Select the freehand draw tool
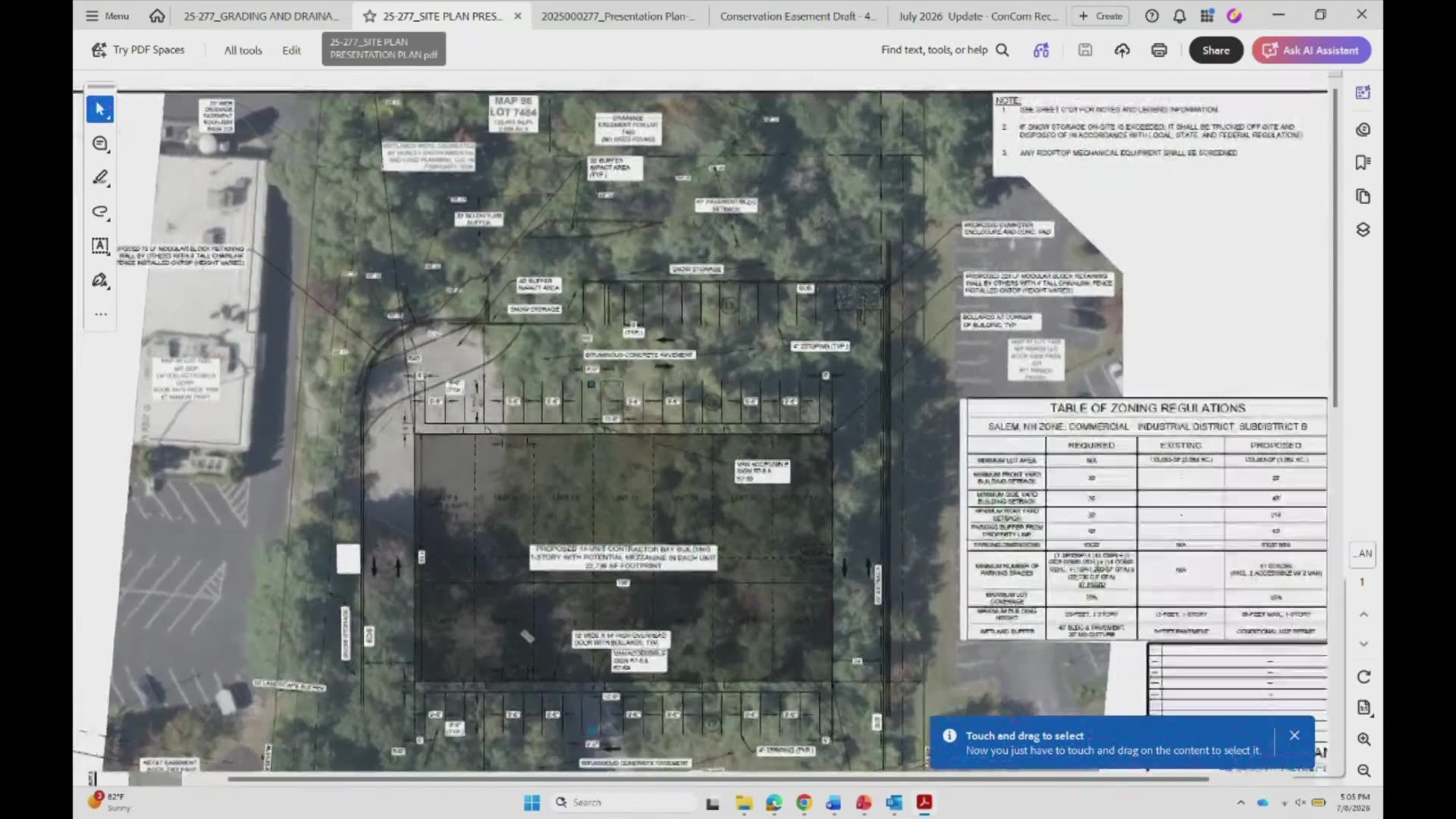Image resolution: width=1456 pixels, height=819 pixels. [100, 212]
